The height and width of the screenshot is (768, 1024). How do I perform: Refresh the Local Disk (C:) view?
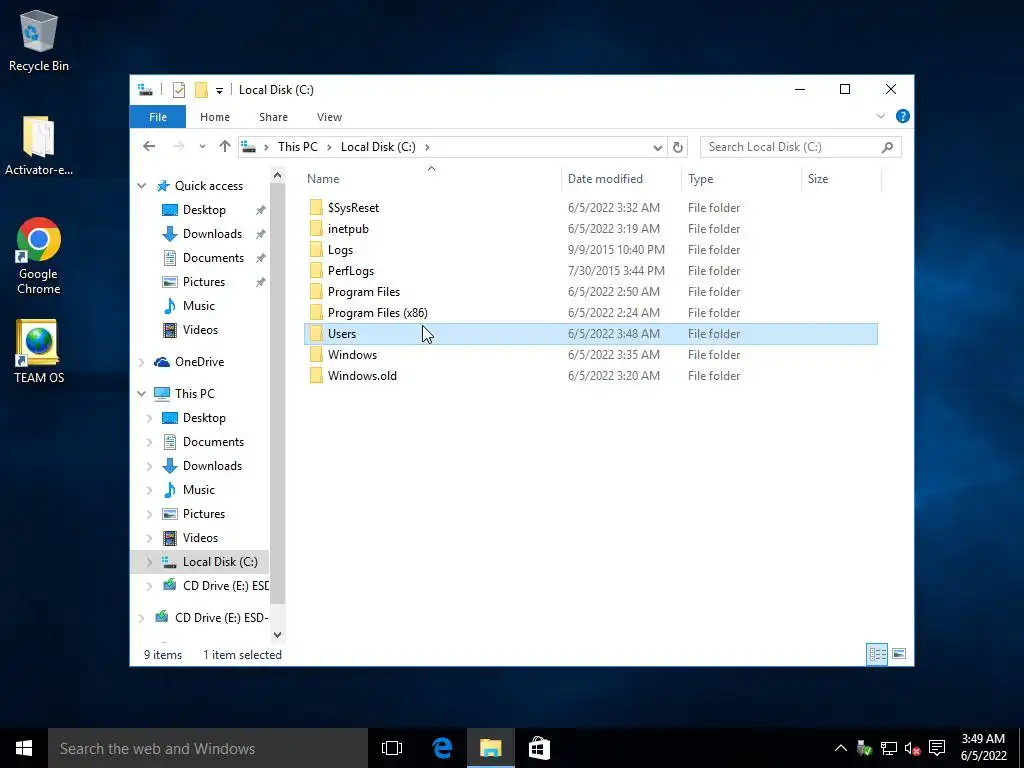click(x=678, y=148)
